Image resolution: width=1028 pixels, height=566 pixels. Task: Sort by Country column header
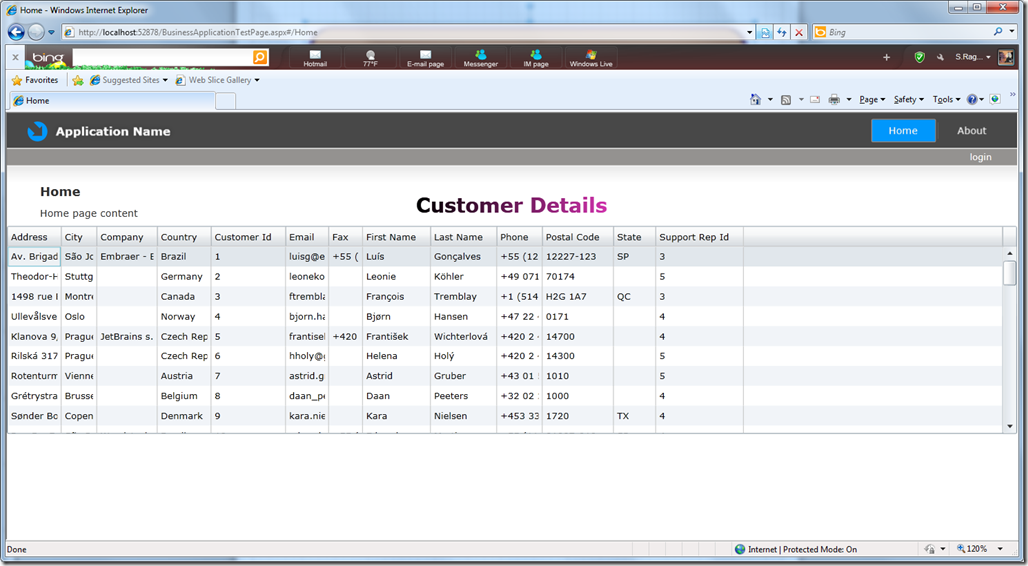184,237
